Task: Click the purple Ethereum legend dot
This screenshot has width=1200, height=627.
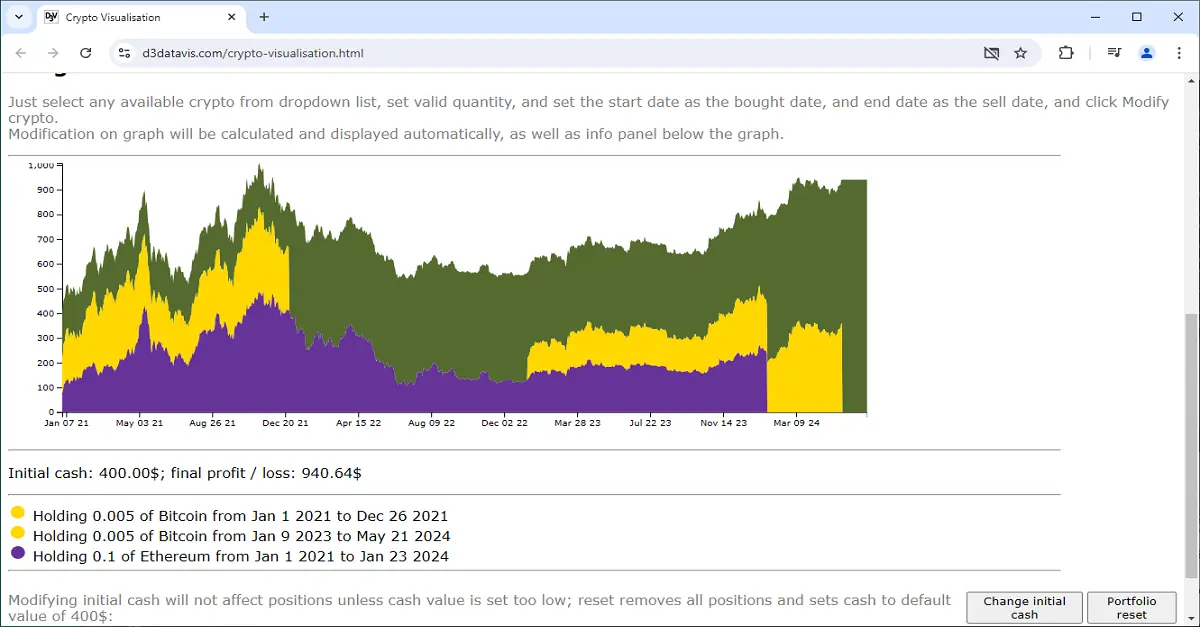Action: (x=17, y=552)
